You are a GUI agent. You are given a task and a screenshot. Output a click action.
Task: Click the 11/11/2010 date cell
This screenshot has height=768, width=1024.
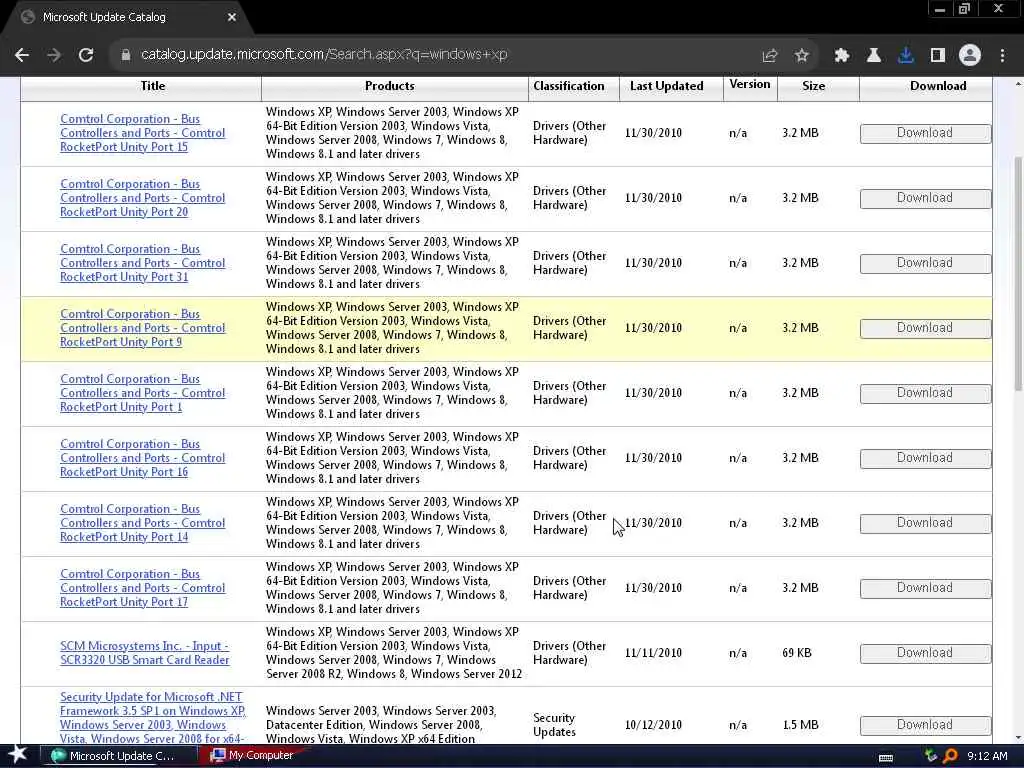coord(653,652)
